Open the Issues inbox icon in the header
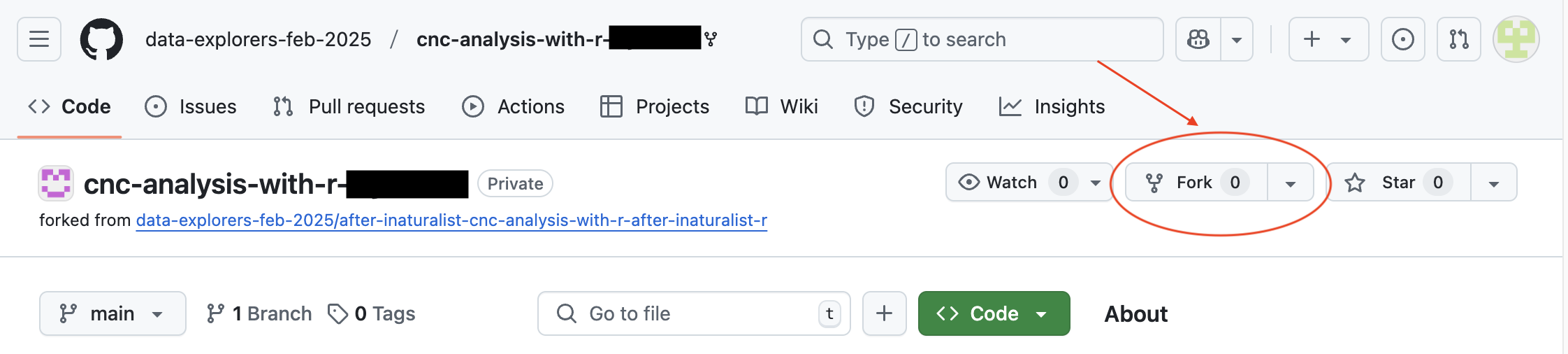 (x=1402, y=39)
